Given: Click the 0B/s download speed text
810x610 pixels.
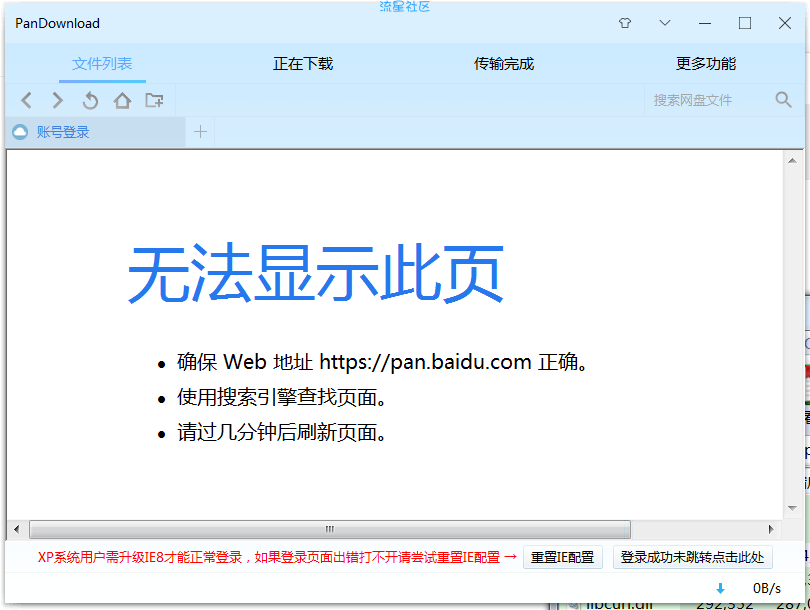Looking at the screenshot, I should click(x=767, y=588).
